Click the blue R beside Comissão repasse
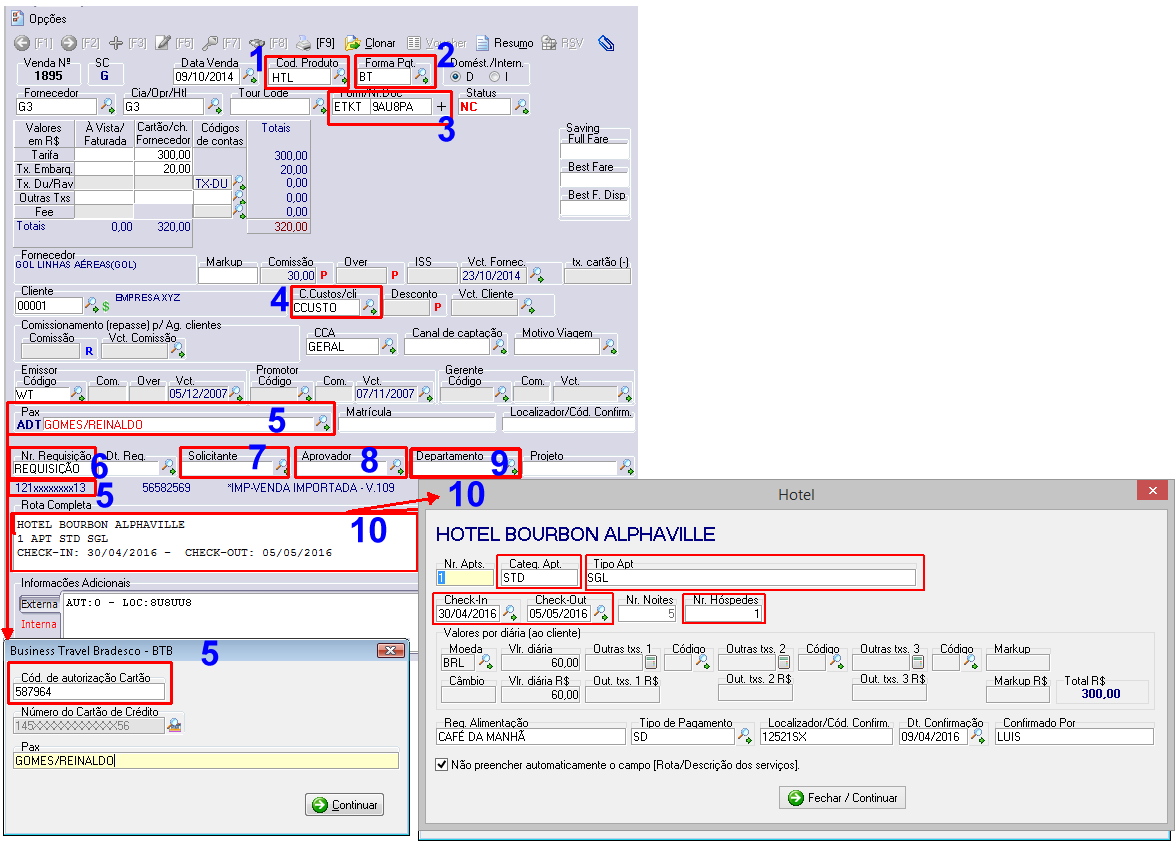The height and width of the screenshot is (850, 1176). pos(89,351)
